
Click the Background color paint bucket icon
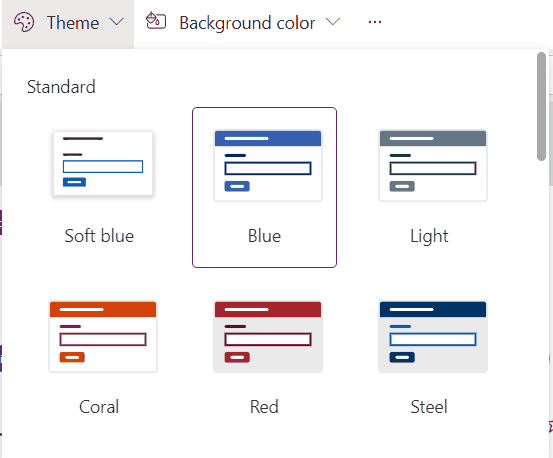click(156, 21)
